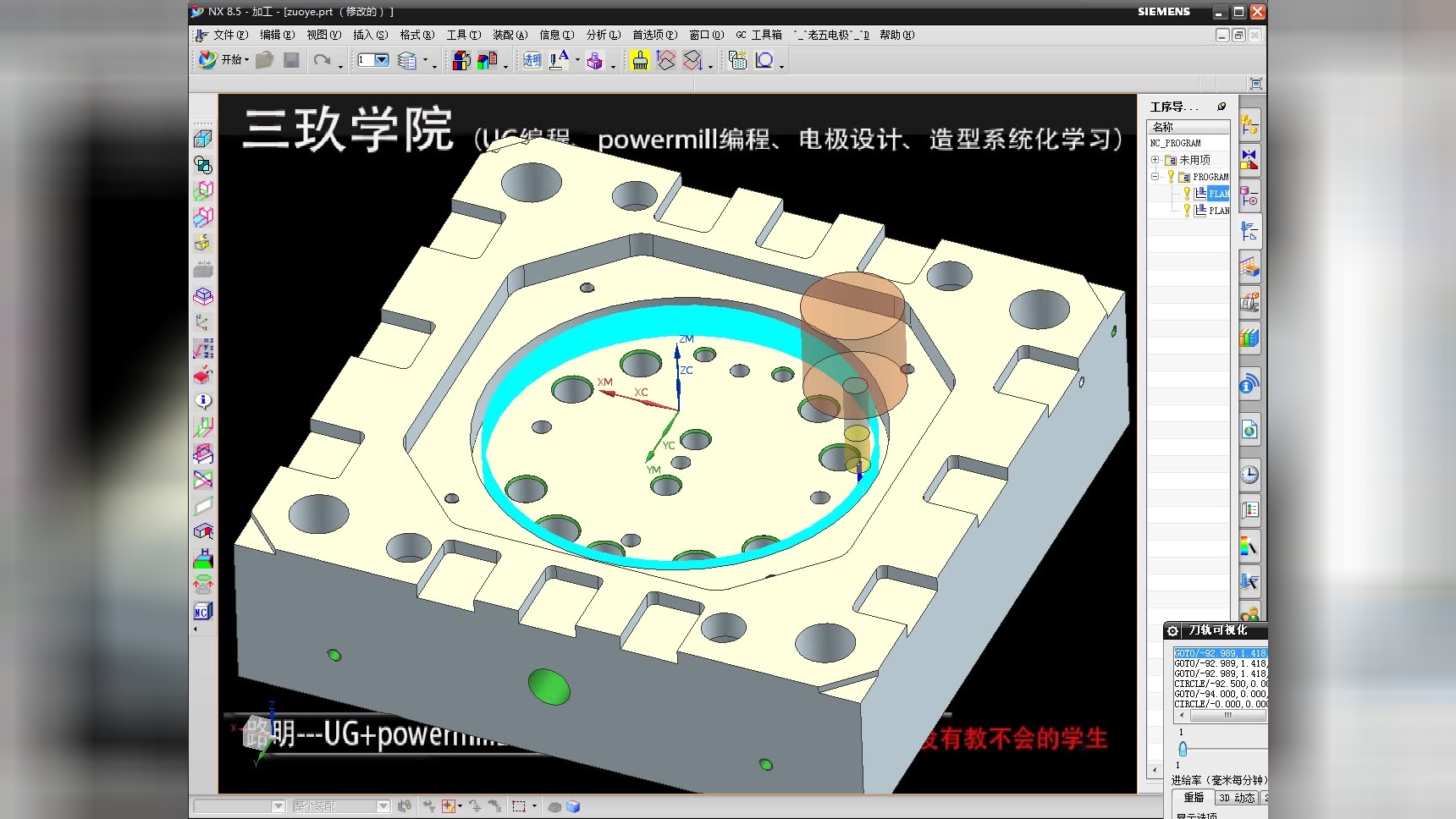
Task: Open the work layer number dropdown
Action: point(382,60)
